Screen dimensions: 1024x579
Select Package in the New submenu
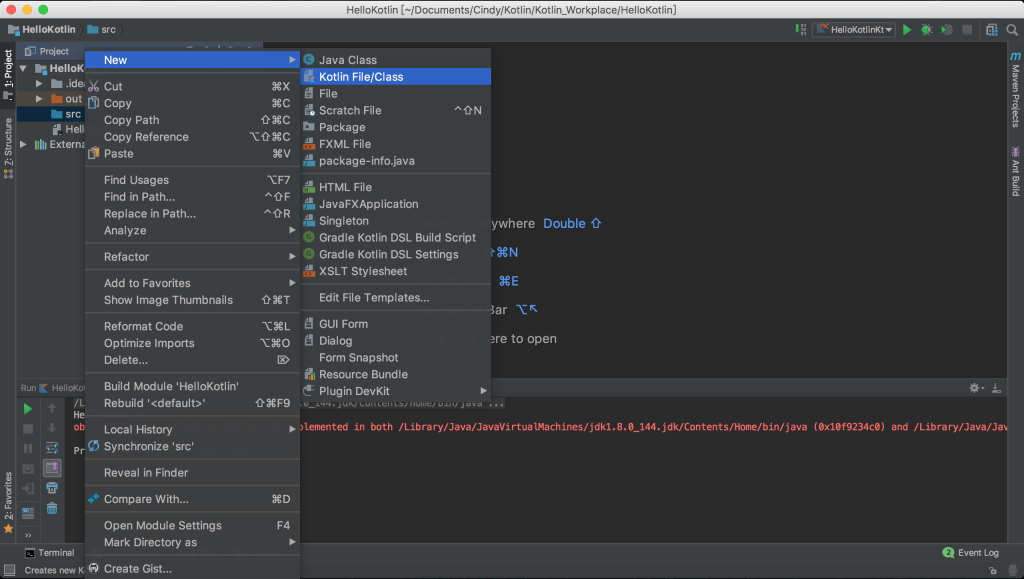coord(395,127)
